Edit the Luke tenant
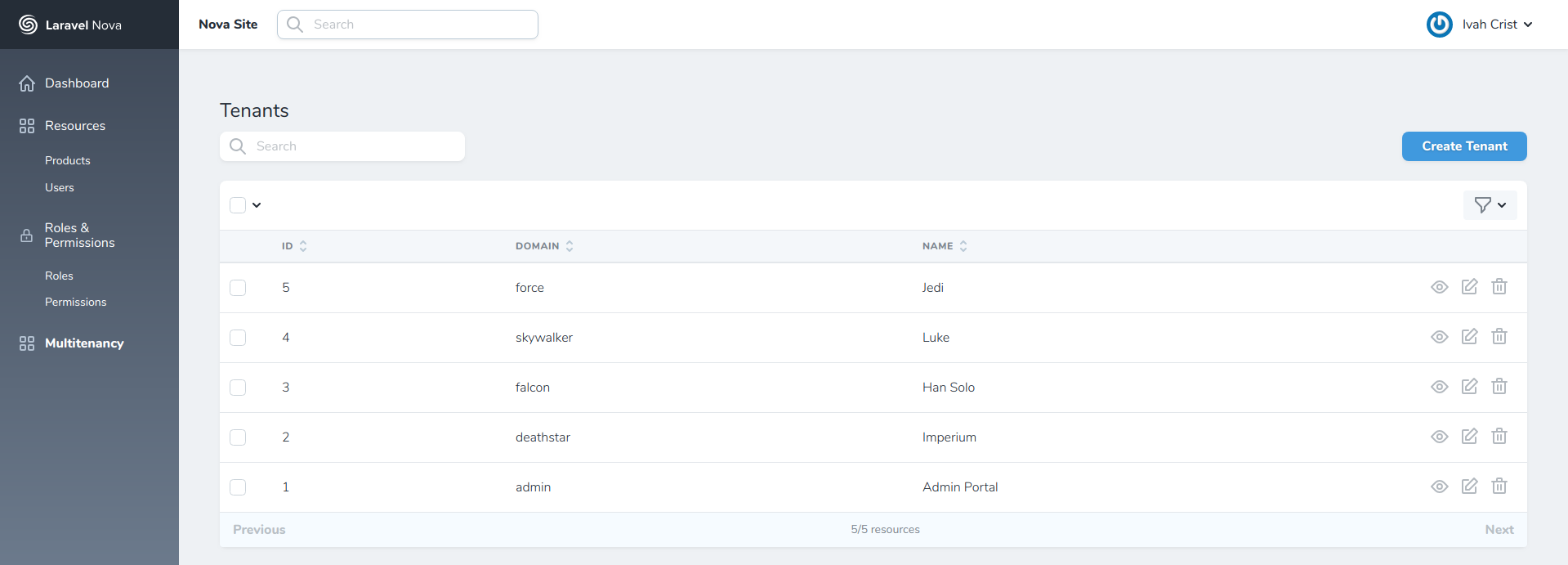The image size is (1568, 565). tap(1469, 336)
